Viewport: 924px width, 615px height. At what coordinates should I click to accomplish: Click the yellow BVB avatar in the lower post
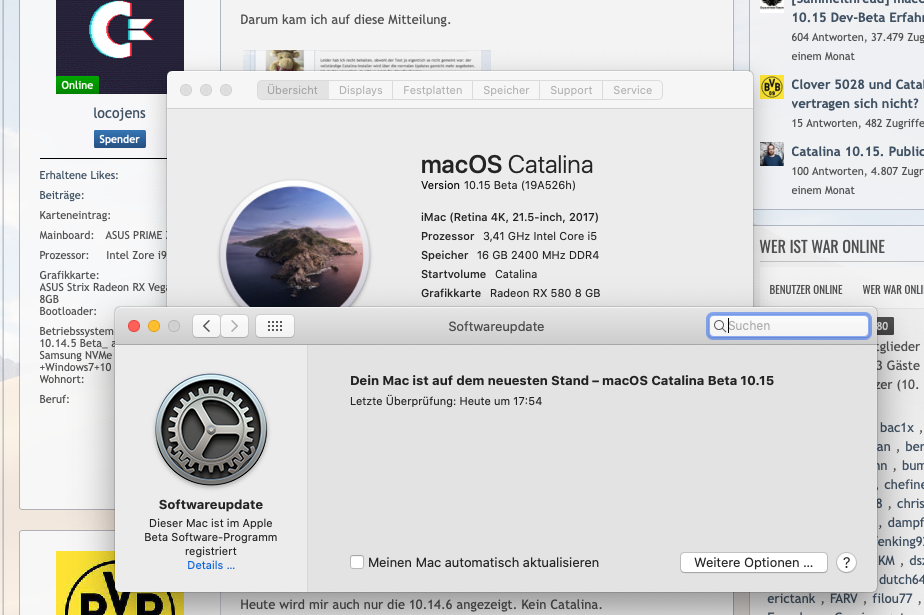click(x=120, y=583)
